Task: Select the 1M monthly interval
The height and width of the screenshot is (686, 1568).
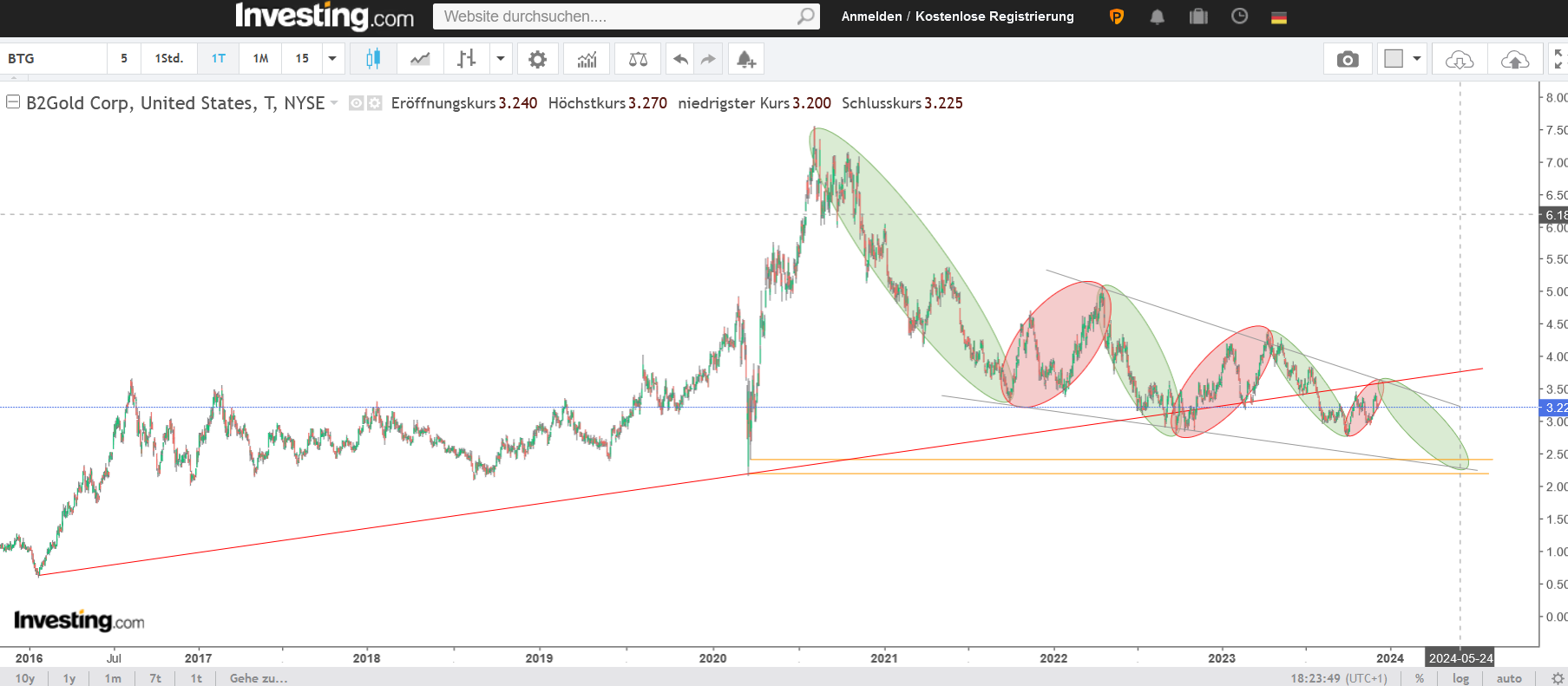Action: tap(260, 59)
